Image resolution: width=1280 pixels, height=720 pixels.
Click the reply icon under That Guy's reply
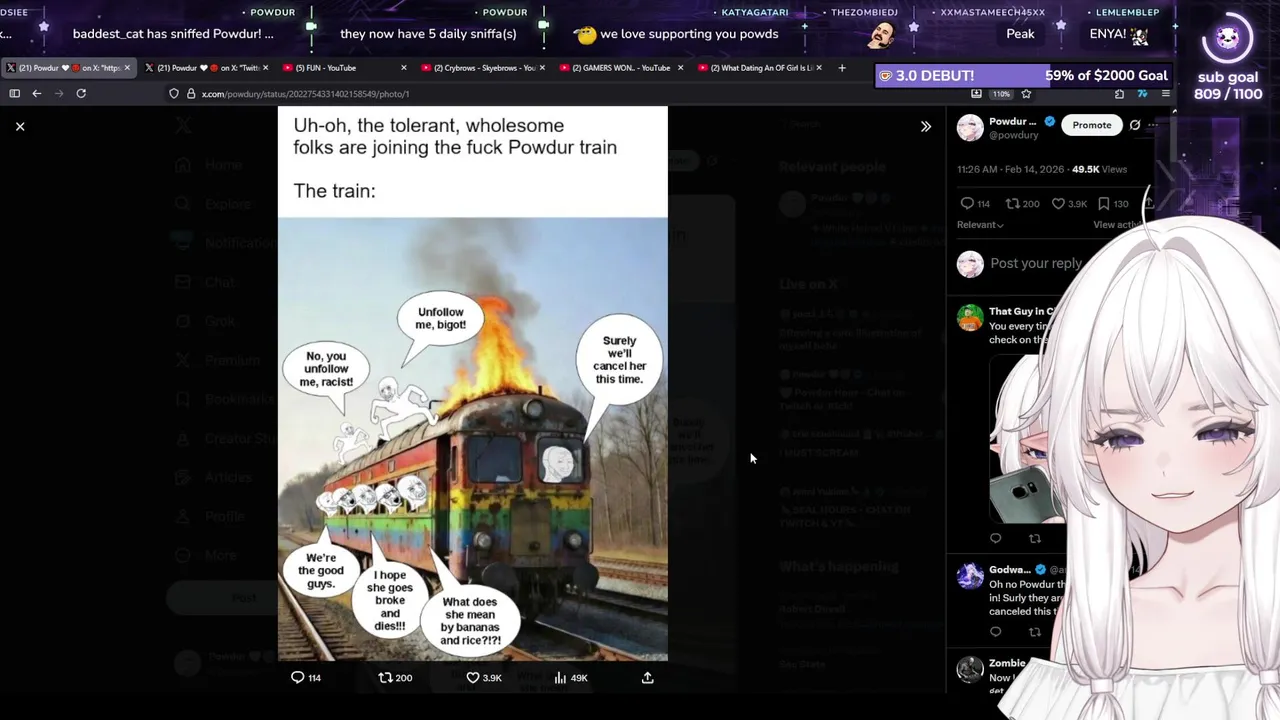(x=995, y=538)
